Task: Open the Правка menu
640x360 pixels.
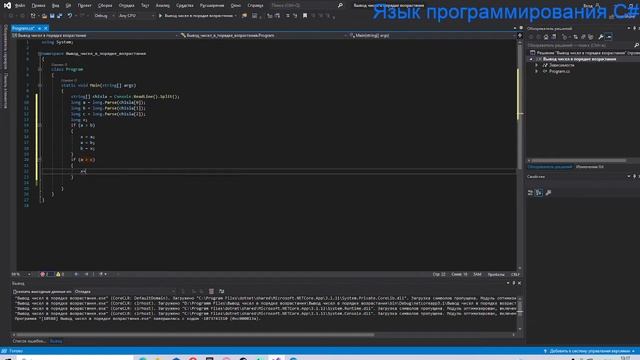Action: [38, 6]
